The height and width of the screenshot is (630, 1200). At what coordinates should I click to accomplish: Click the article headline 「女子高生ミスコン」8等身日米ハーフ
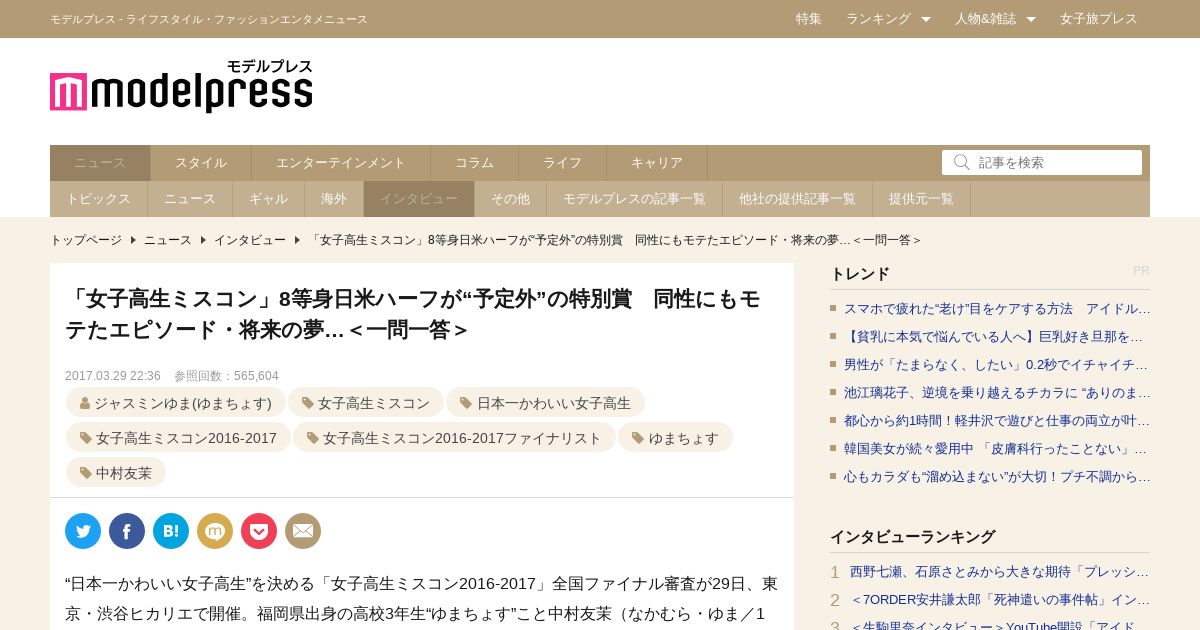(413, 314)
